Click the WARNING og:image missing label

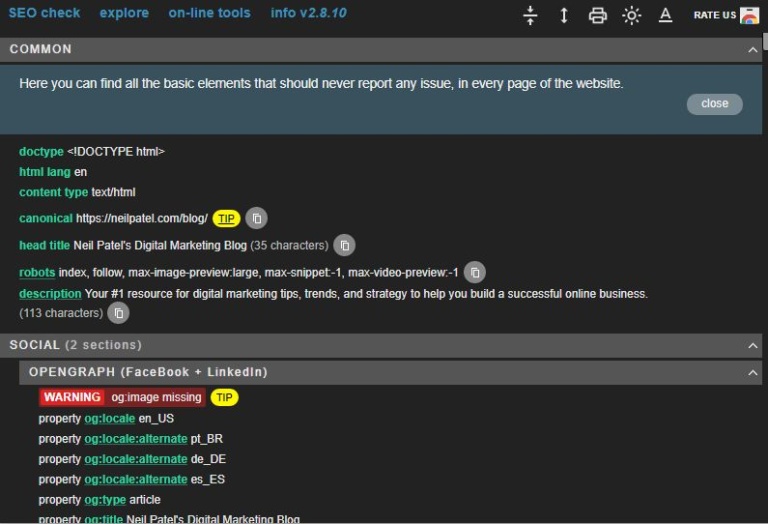[122, 397]
